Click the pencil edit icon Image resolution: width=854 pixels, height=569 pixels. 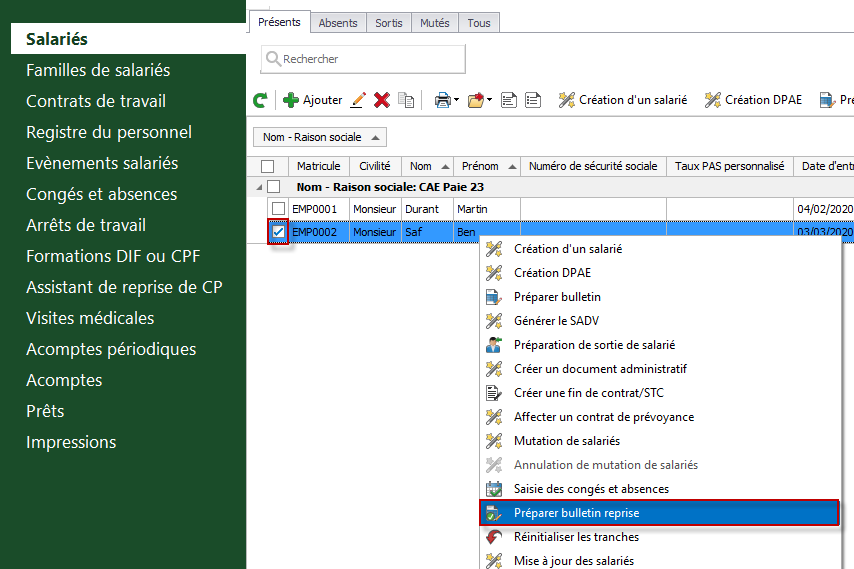358,100
